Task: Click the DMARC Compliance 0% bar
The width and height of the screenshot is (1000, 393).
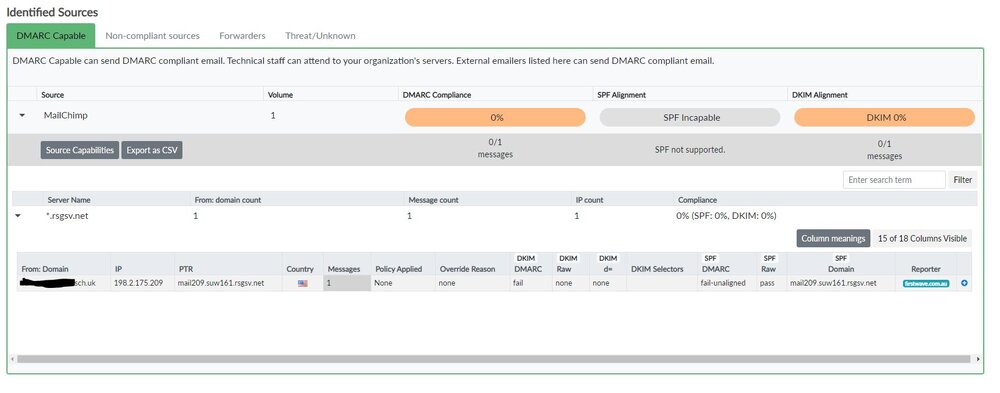Action: (x=495, y=117)
